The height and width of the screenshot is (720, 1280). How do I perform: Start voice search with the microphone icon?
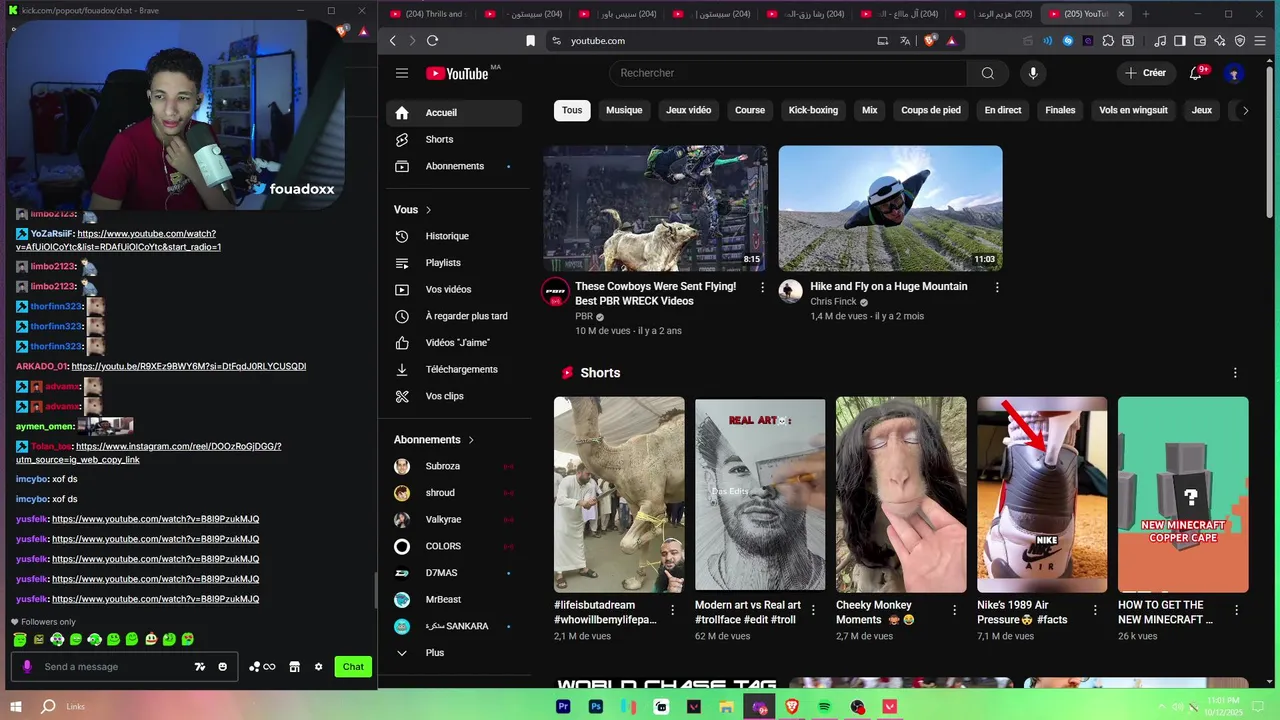pos(1033,73)
